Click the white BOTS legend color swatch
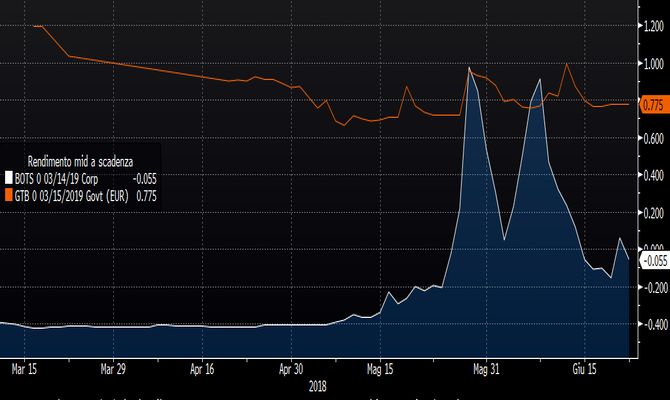This screenshot has width=670, height=400. click(10, 180)
